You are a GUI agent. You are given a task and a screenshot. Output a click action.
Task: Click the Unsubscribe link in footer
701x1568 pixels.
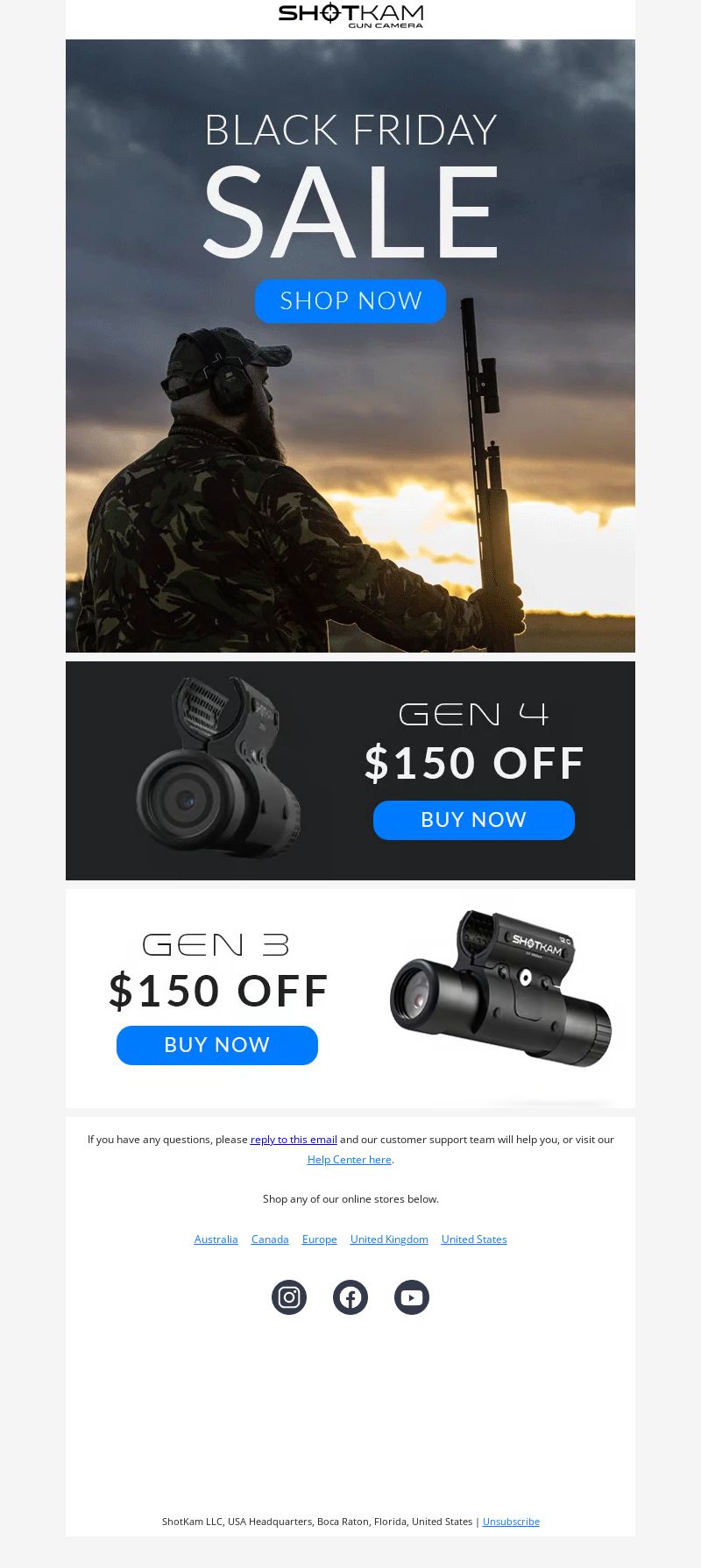point(511,1522)
